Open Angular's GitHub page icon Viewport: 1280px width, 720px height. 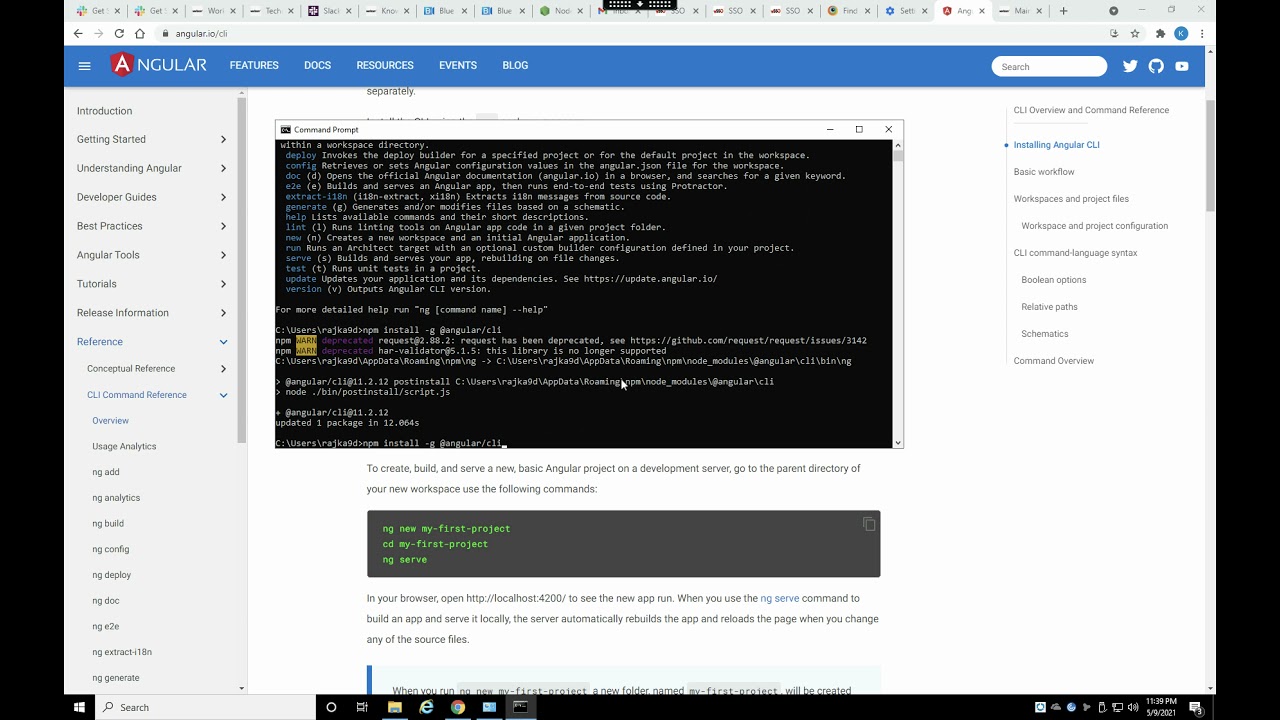coord(1156,66)
